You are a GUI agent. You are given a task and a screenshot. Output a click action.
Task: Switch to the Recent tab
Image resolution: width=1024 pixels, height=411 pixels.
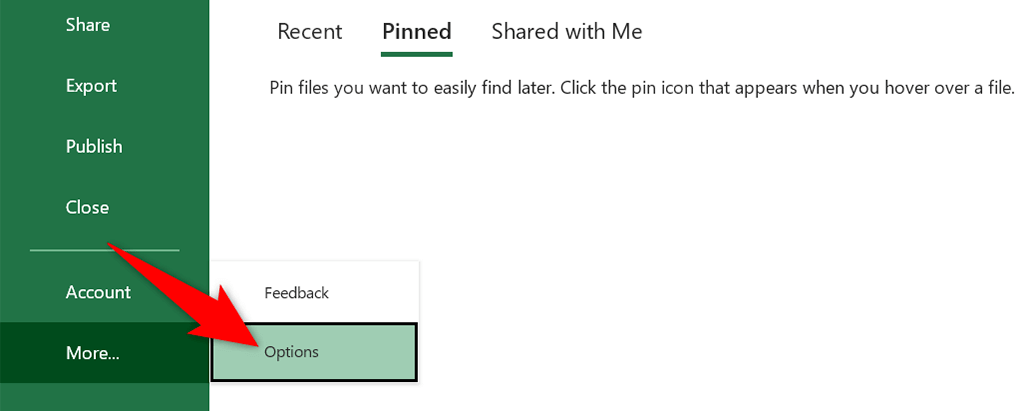click(310, 32)
